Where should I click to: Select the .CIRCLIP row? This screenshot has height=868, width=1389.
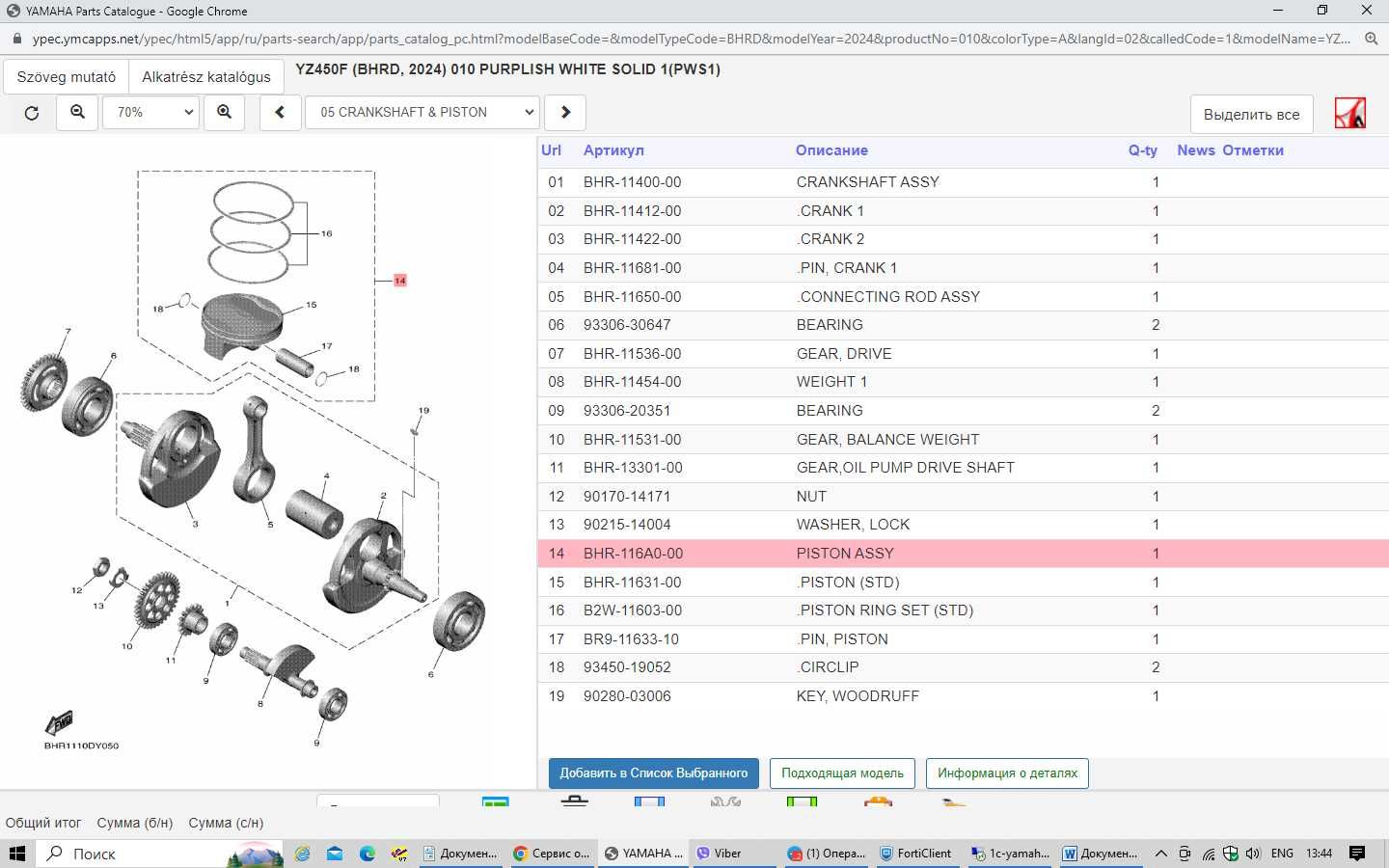pos(963,667)
